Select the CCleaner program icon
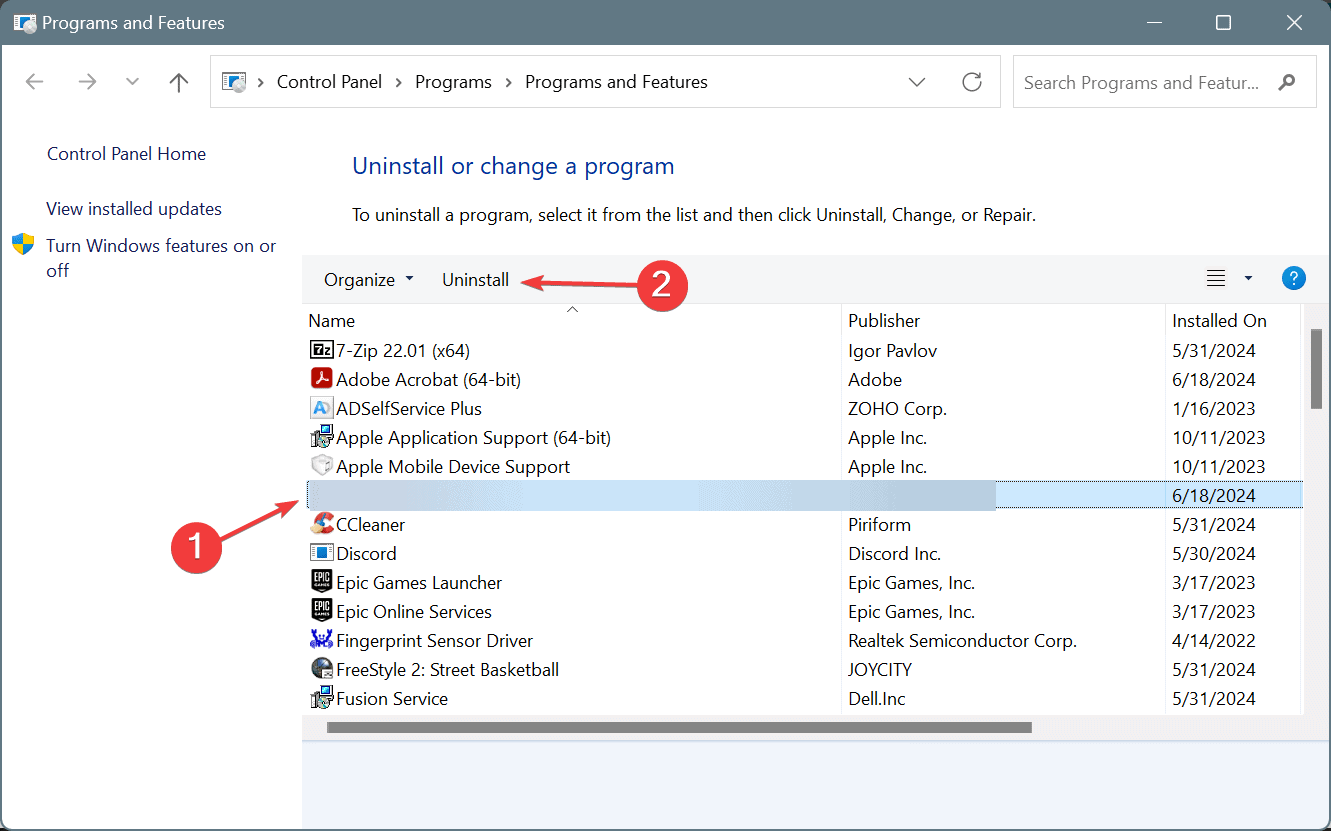Screen dimensions: 1331x831 point(321,524)
